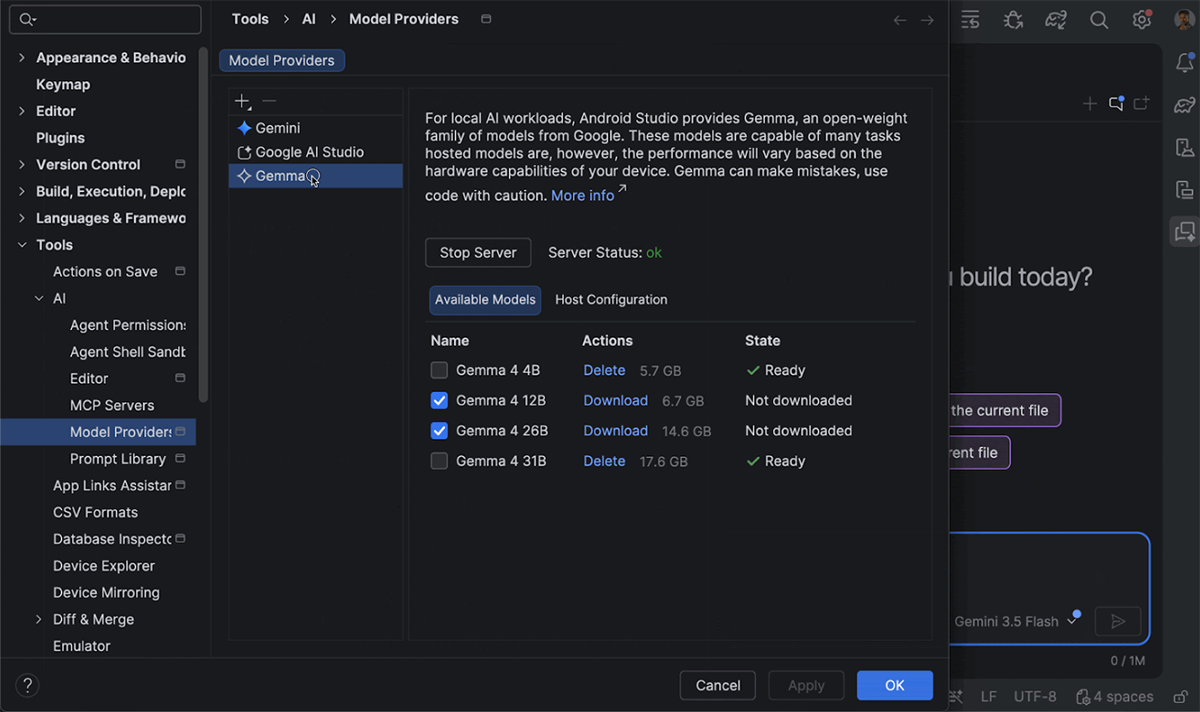Open the debugger bug icon in main toolbar
Viewport: 1200px width, 712px height.
coord(1013,20)
